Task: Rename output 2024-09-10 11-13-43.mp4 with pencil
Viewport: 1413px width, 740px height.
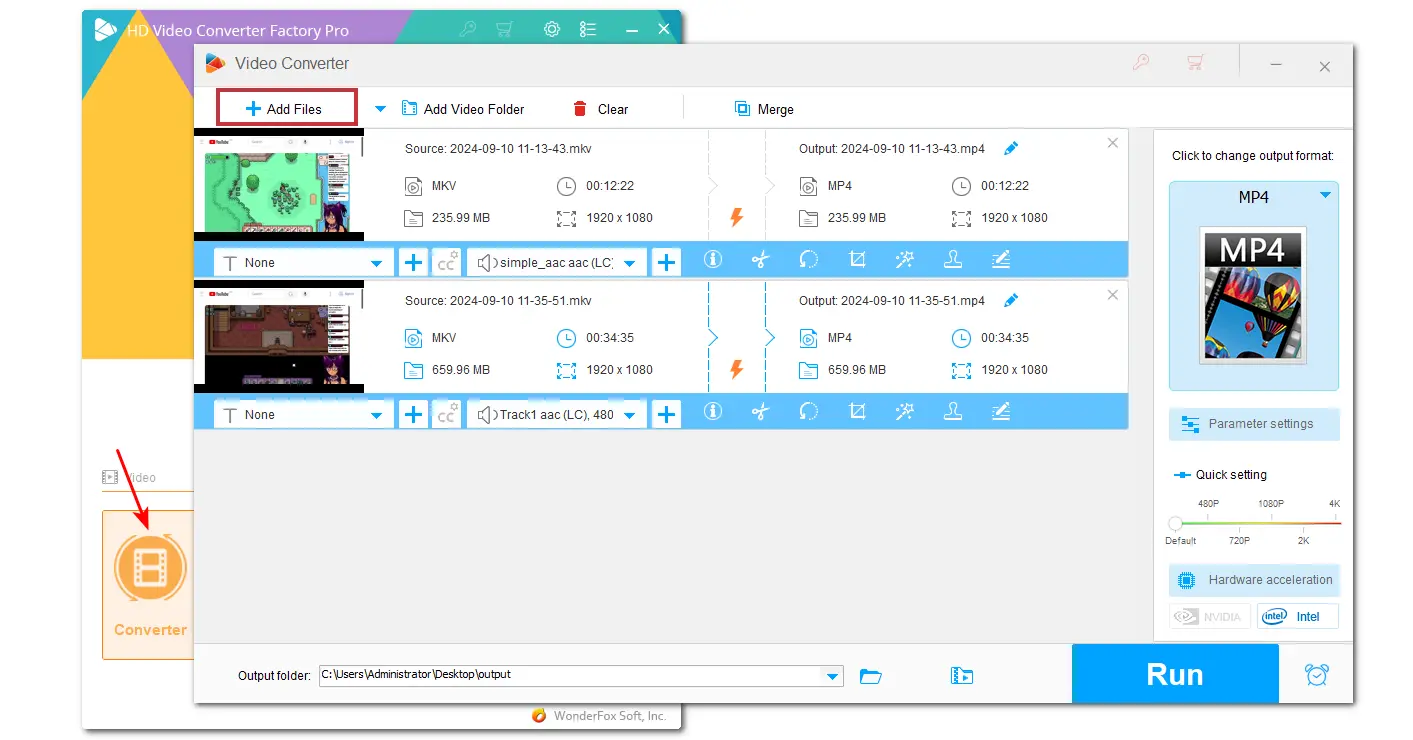Action: click(1011, 148)
